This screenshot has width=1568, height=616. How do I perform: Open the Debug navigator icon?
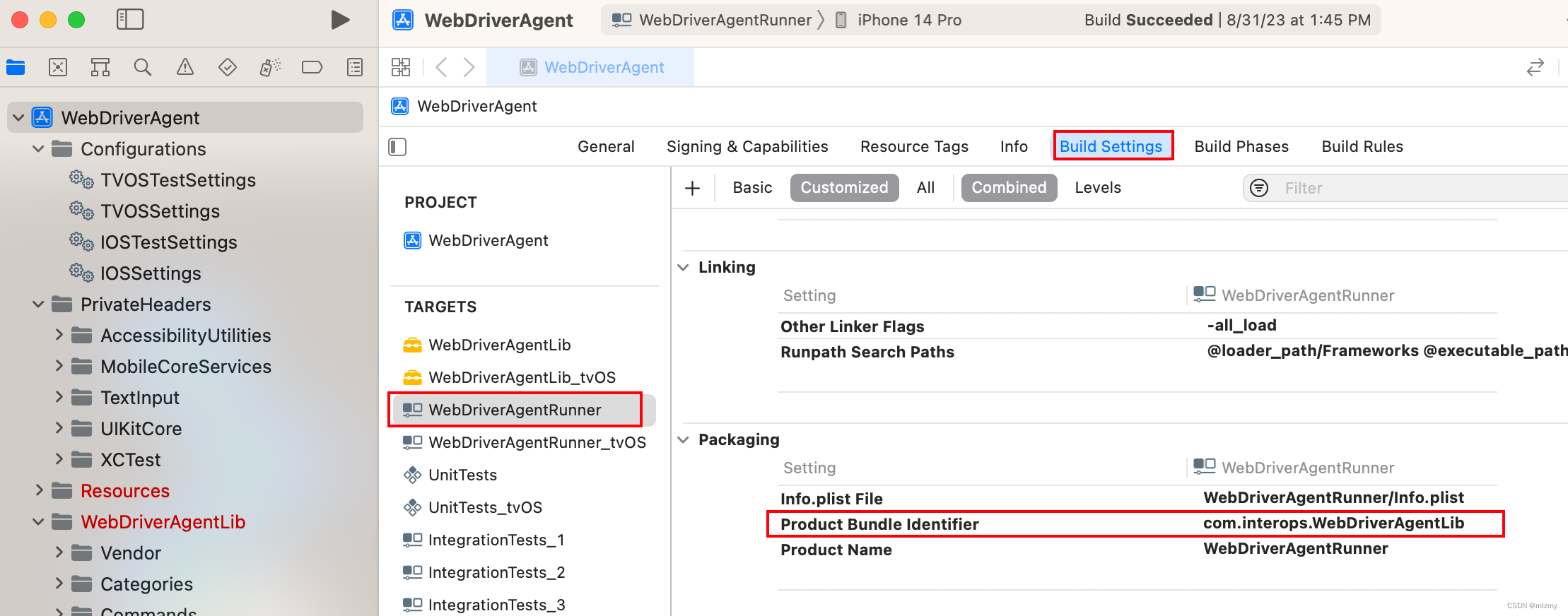270,67
